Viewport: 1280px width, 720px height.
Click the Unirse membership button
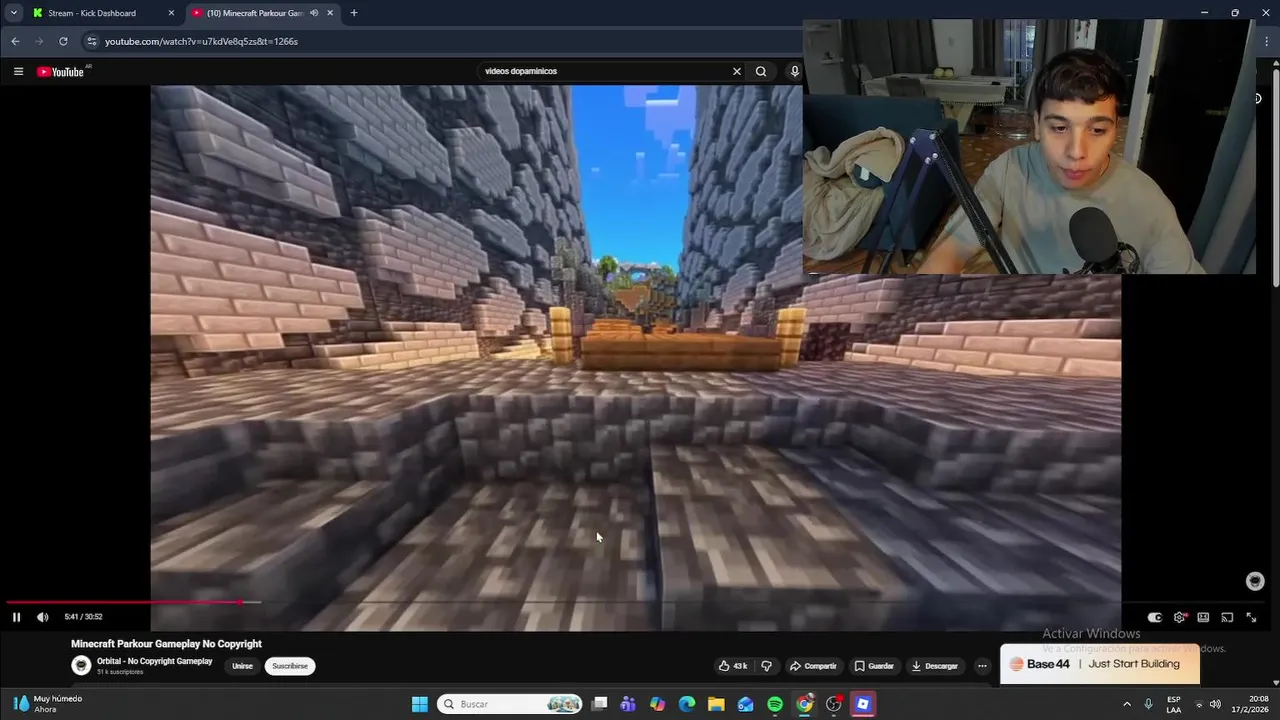click(x=242, y=666)
